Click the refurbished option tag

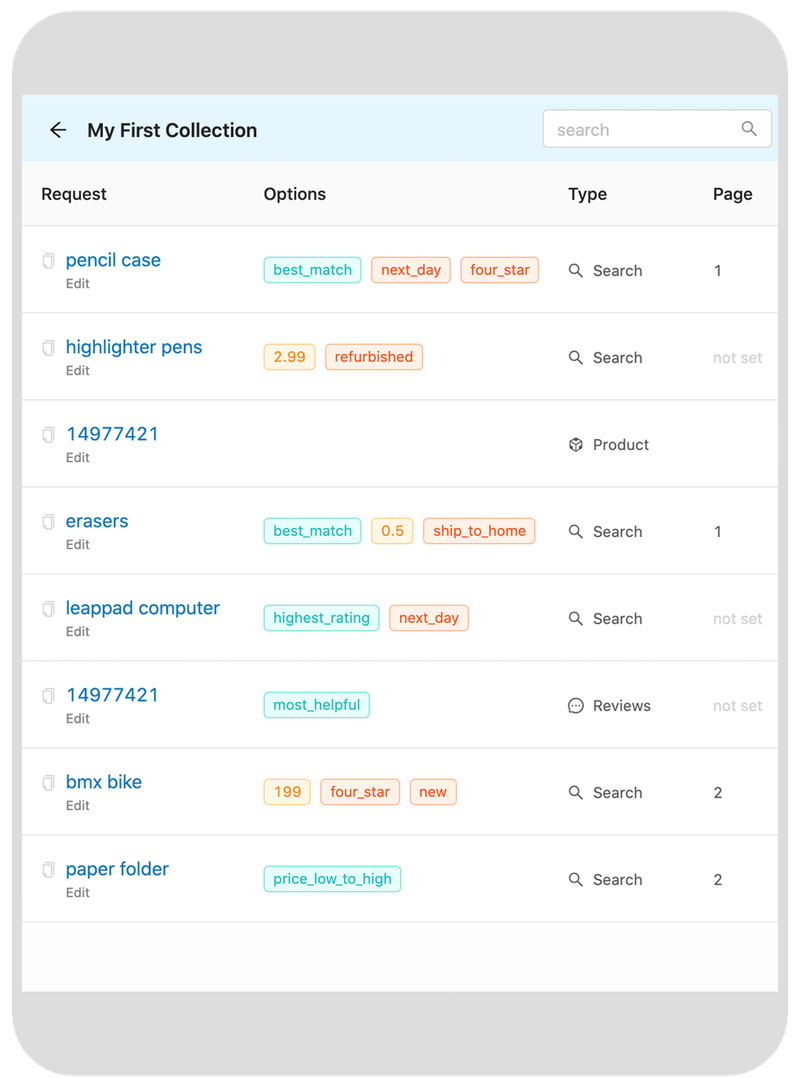tap(374, 357)
